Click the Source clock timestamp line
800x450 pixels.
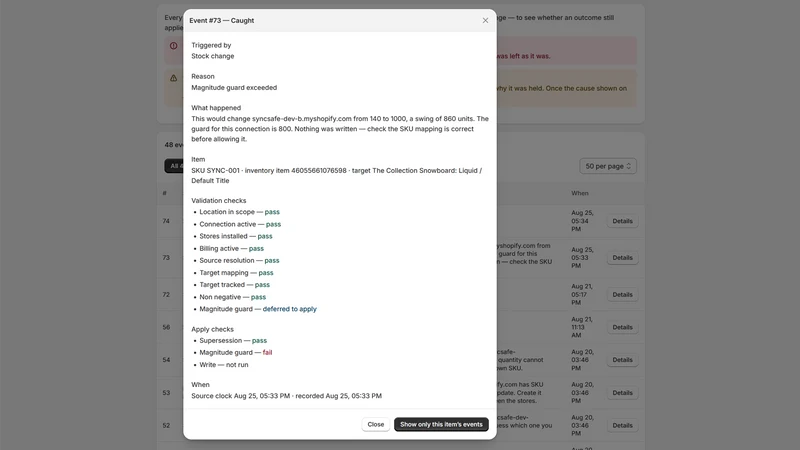tap(286, 396)
